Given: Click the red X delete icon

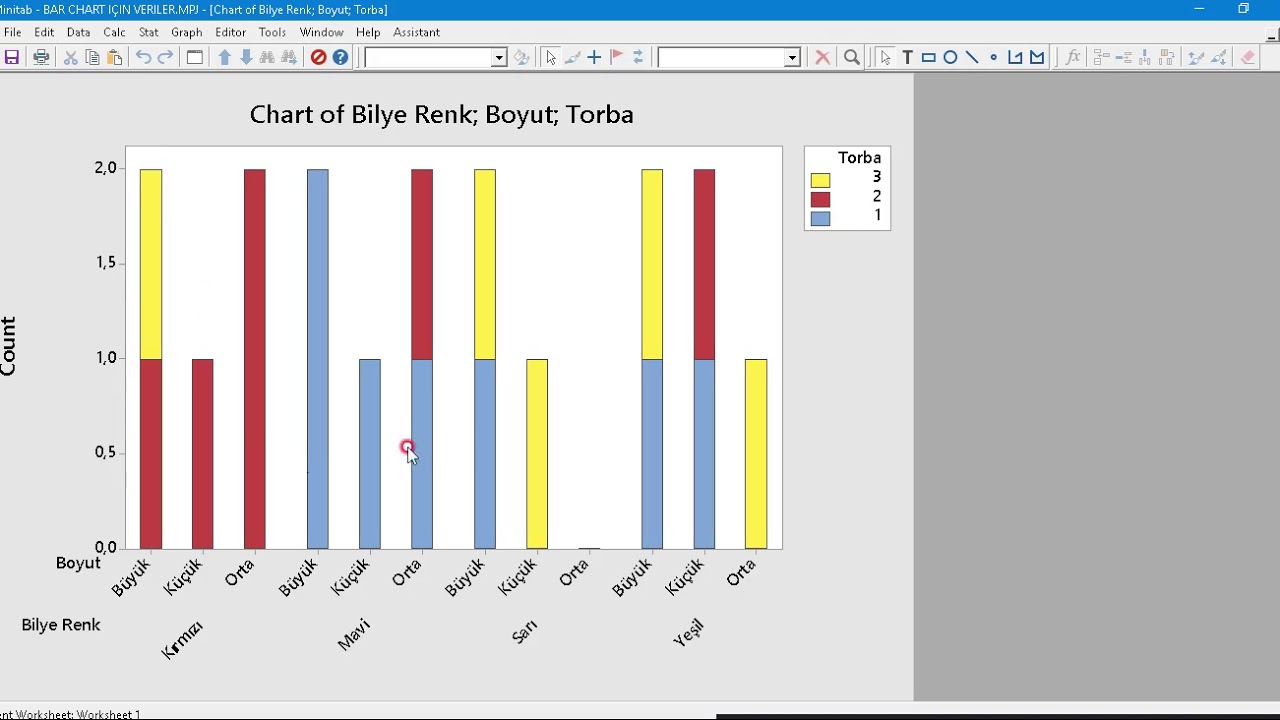Looking at the screenshot, I should click(822, 57).
